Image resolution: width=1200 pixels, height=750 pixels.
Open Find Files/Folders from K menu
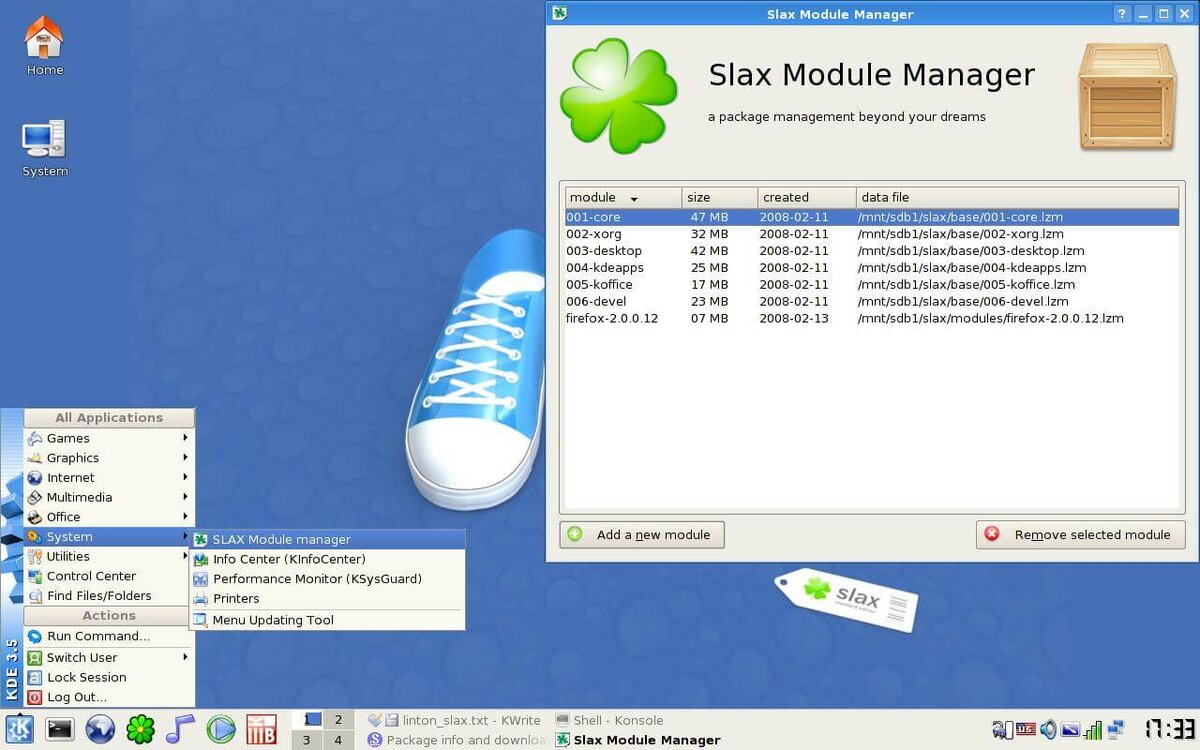[x=108, y=596]
